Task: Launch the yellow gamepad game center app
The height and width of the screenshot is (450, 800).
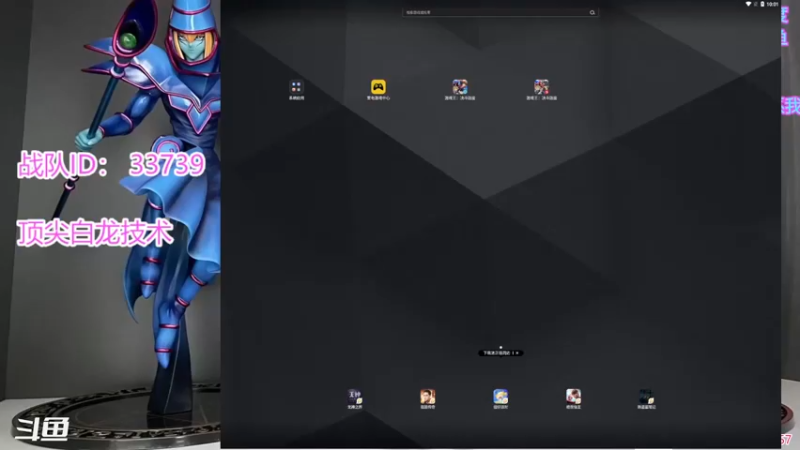Action: click(x=378, y=87)
